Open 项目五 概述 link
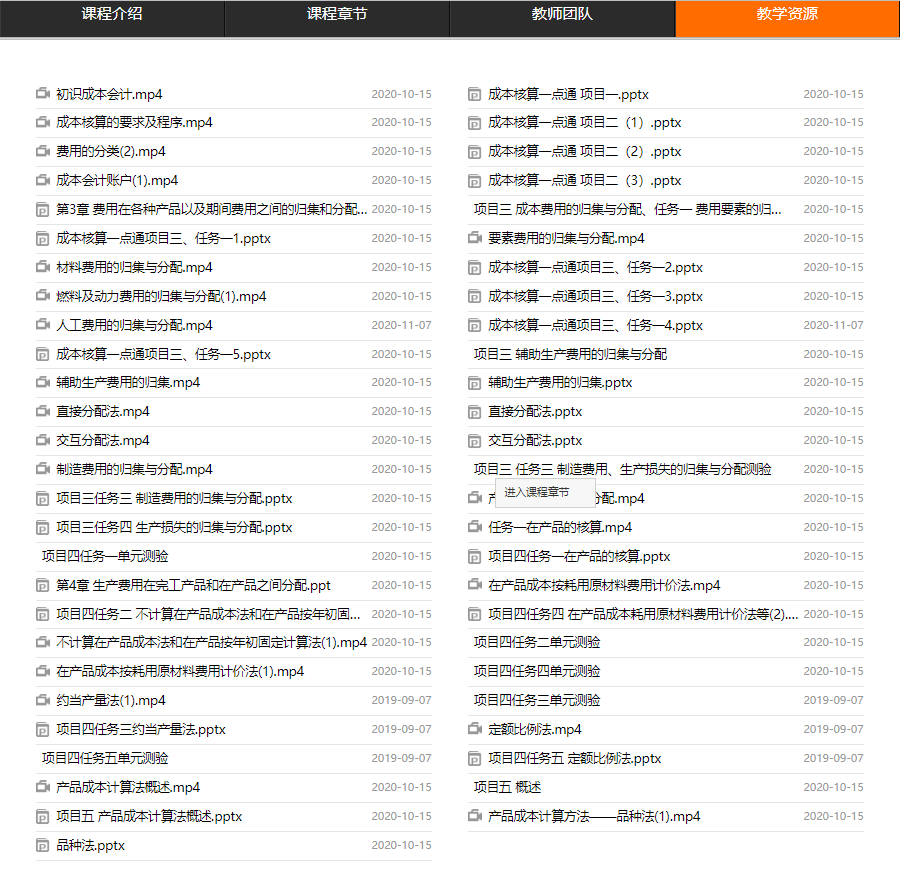900x878 pixels. point(507,787)
